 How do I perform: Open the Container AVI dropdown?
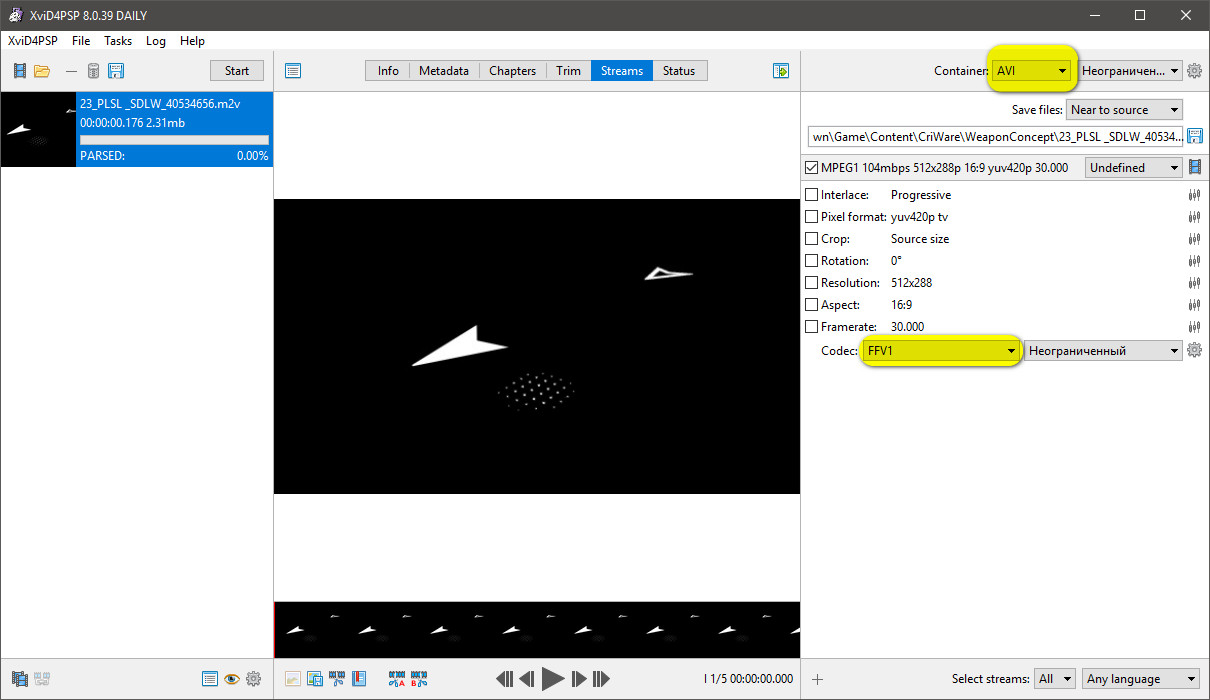pos(1032,71)
